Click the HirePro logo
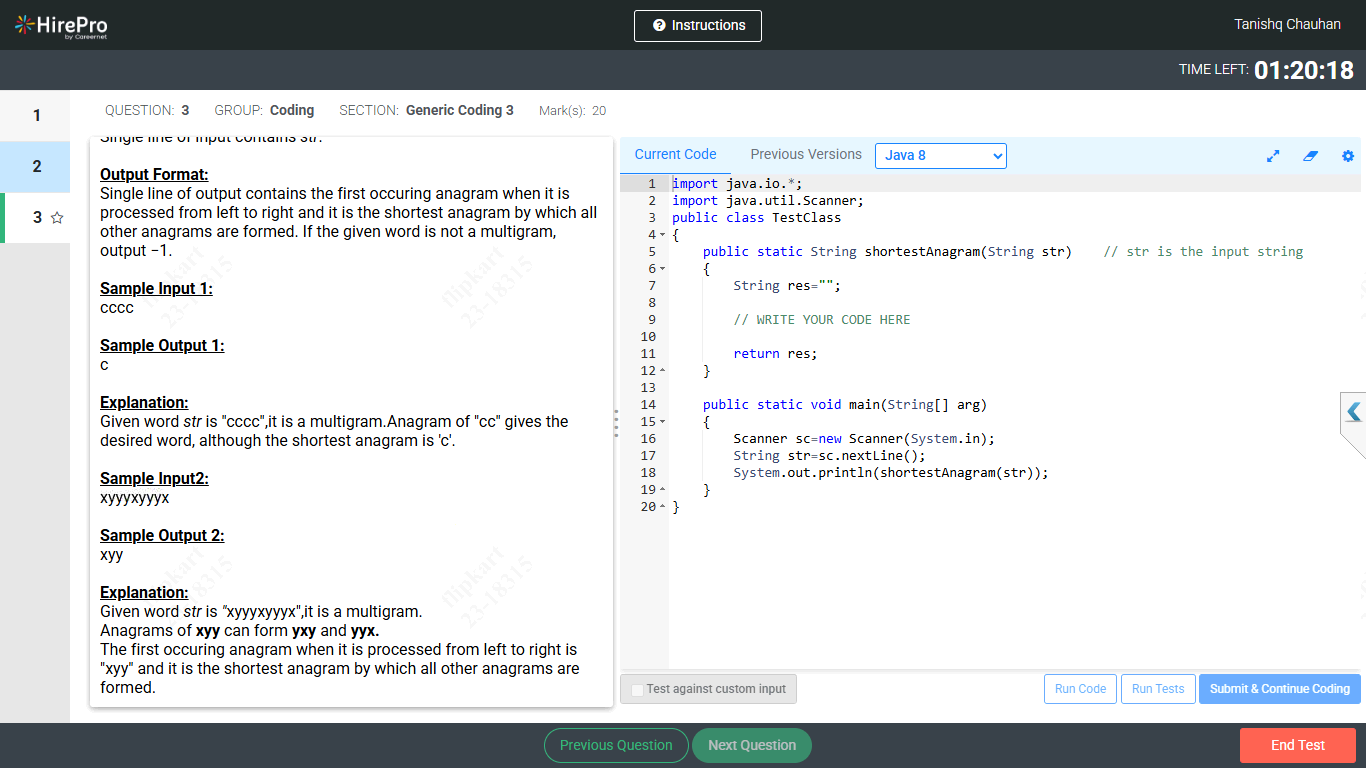Image resolution: width=1366 pixels, height=768 pixels. tap(62, 26)
